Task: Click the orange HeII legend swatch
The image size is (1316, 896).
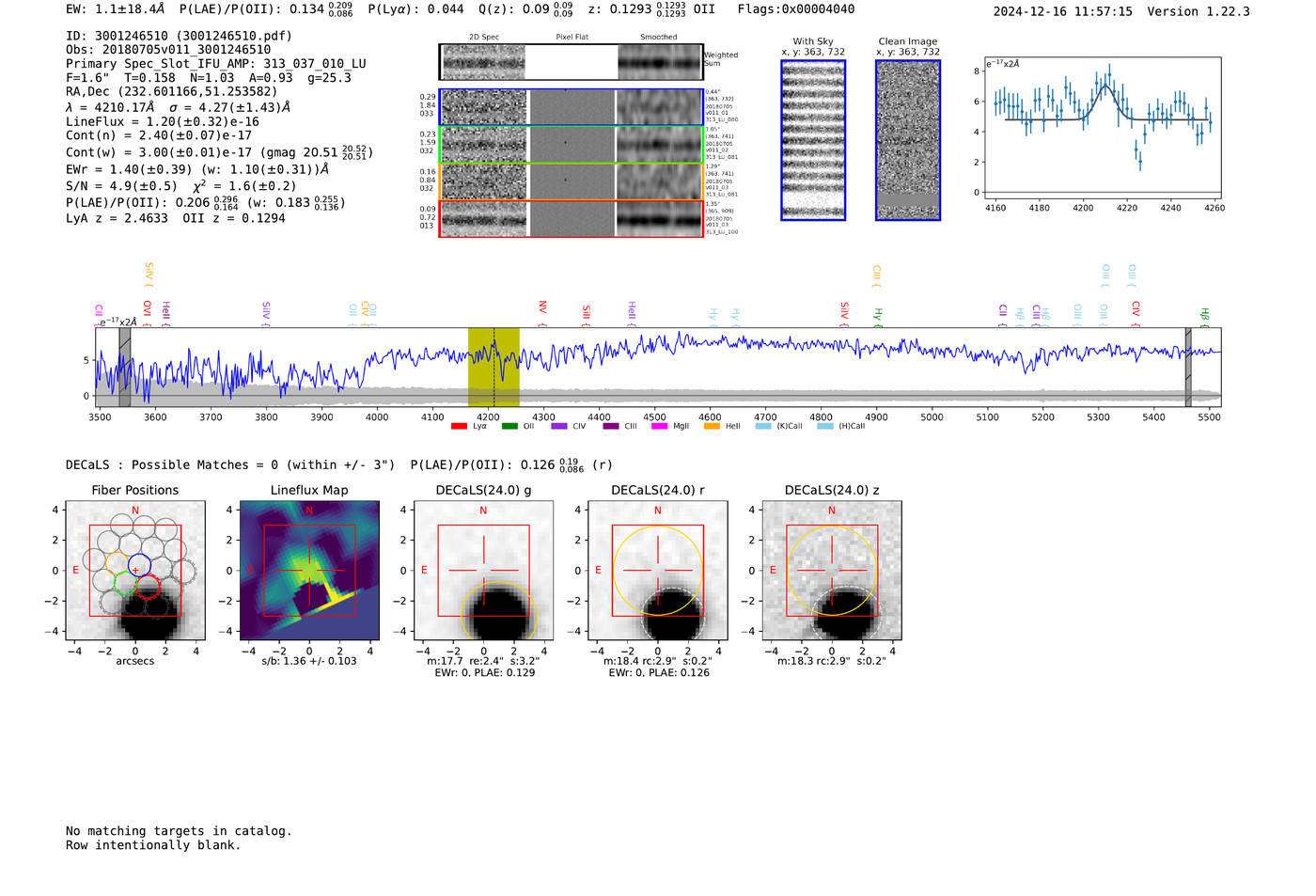Action: (x=712, y=427)
